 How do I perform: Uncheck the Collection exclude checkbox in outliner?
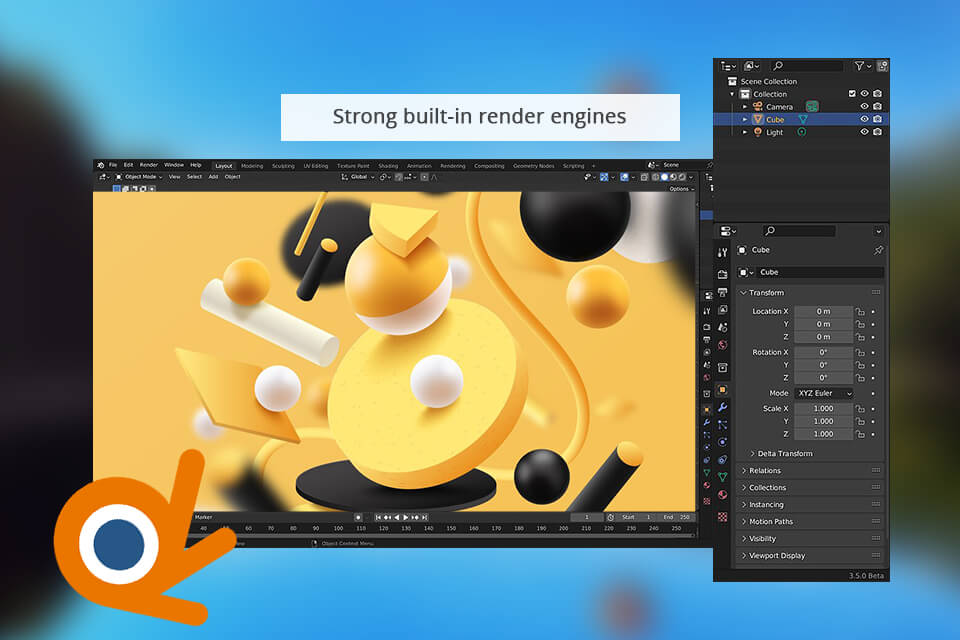click(852, 94)
